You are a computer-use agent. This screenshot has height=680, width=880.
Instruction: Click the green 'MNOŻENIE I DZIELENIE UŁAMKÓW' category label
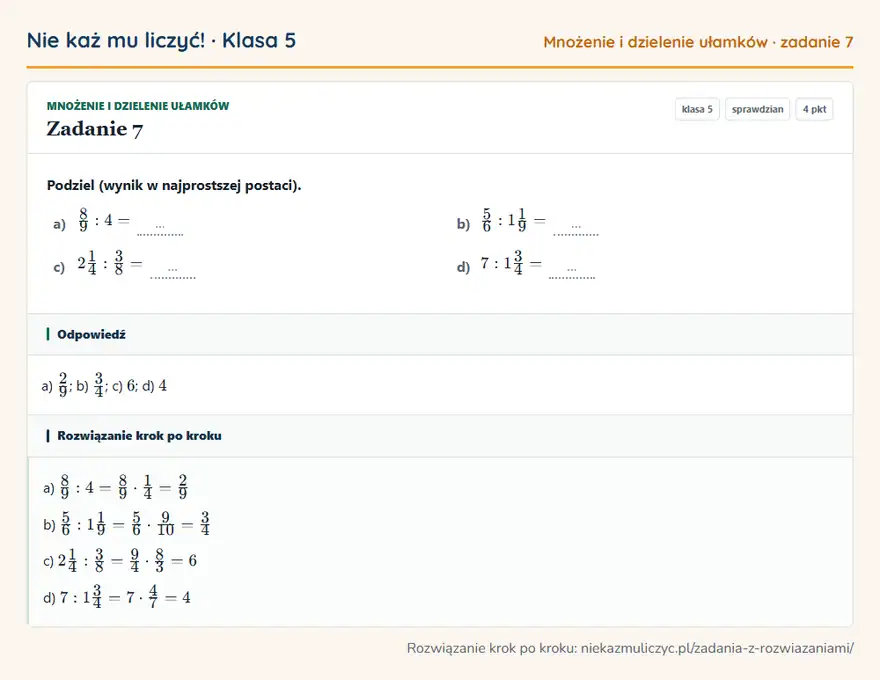pyautogui.click(x=138, y=106)
